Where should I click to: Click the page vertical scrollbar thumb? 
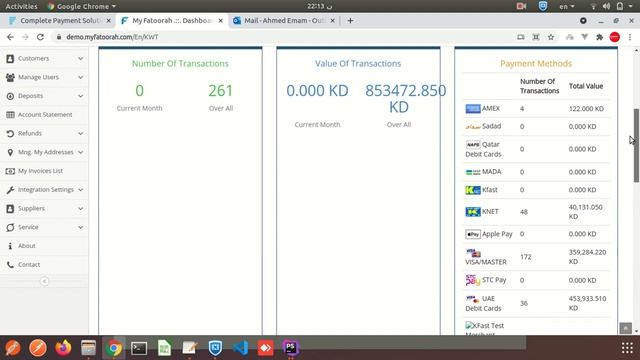[x=636, y=145]
